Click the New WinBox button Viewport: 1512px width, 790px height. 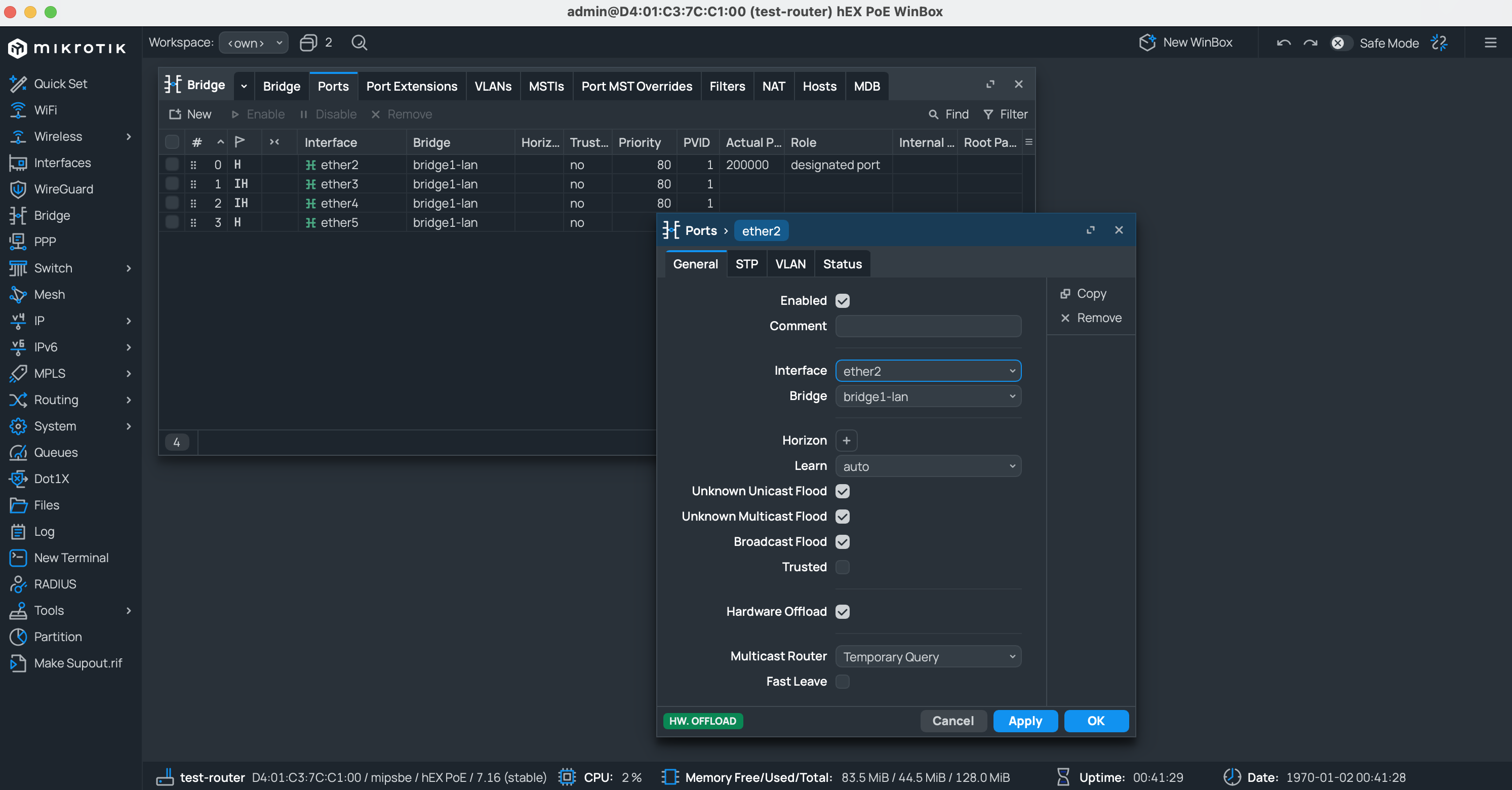pos(1186,43)
